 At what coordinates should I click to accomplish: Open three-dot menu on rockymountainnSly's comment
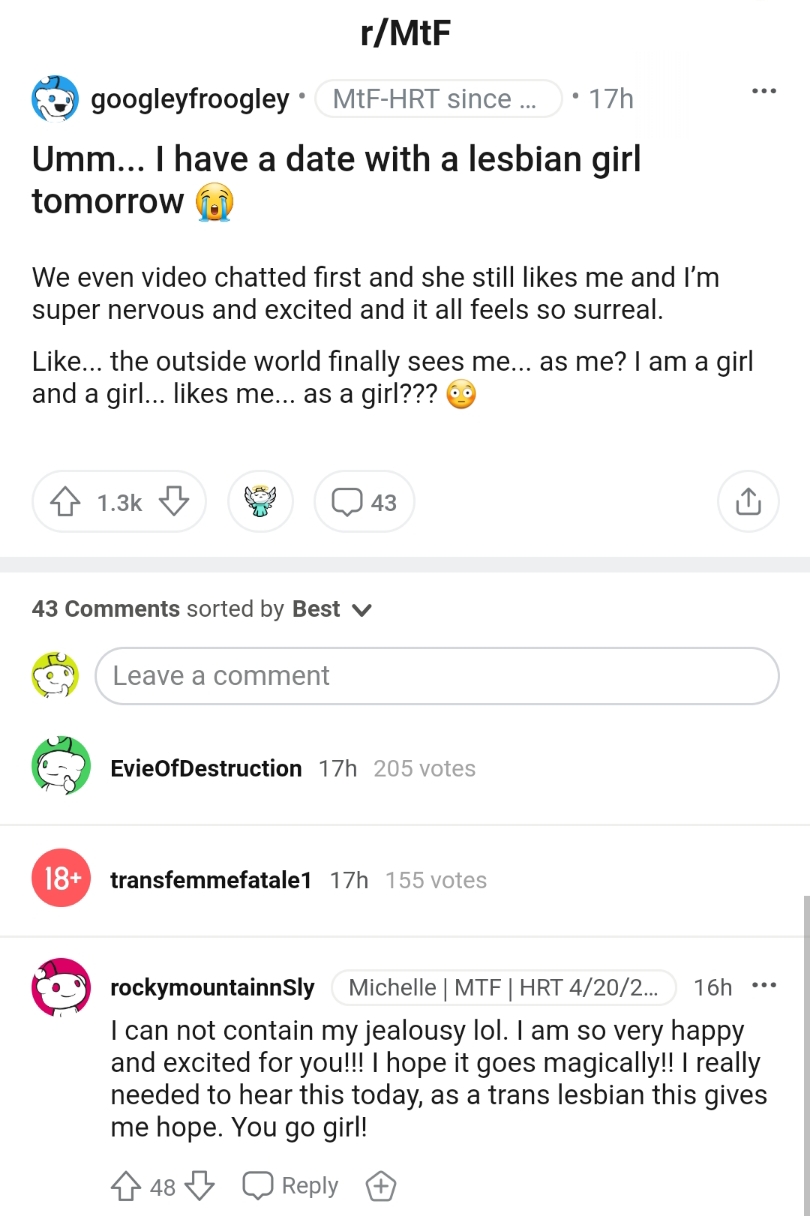coord(764,987)
